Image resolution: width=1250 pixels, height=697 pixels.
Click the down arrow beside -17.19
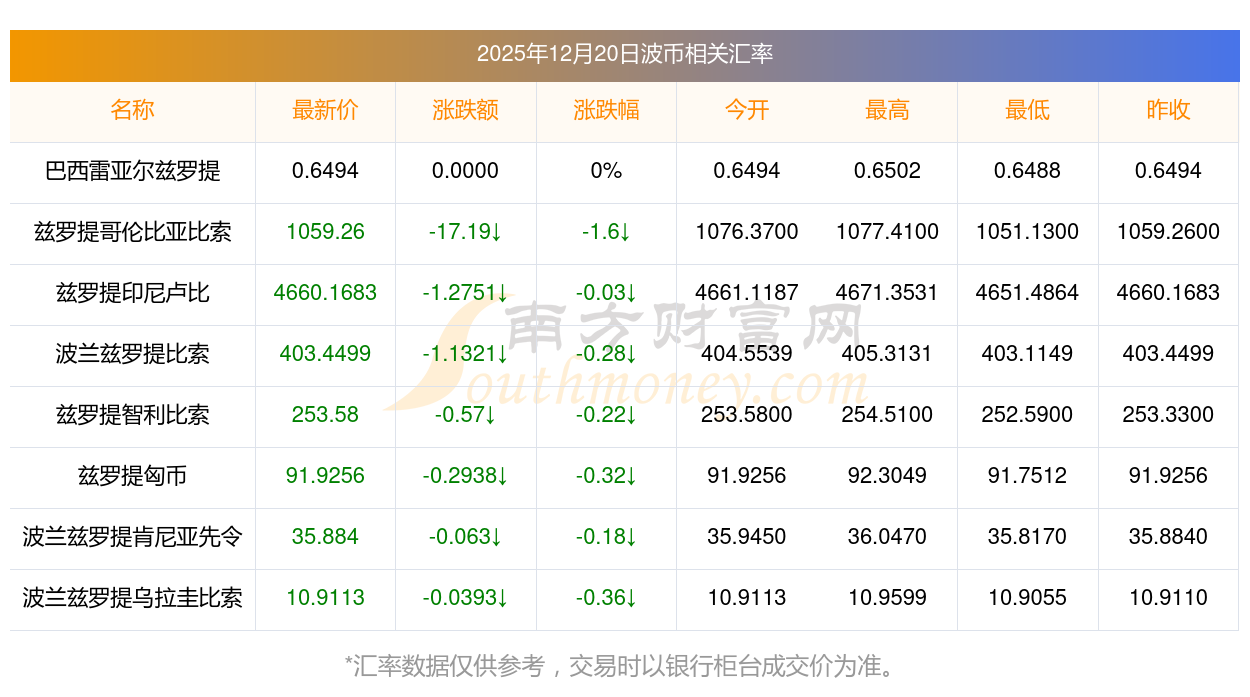click(x=496, y=233)
